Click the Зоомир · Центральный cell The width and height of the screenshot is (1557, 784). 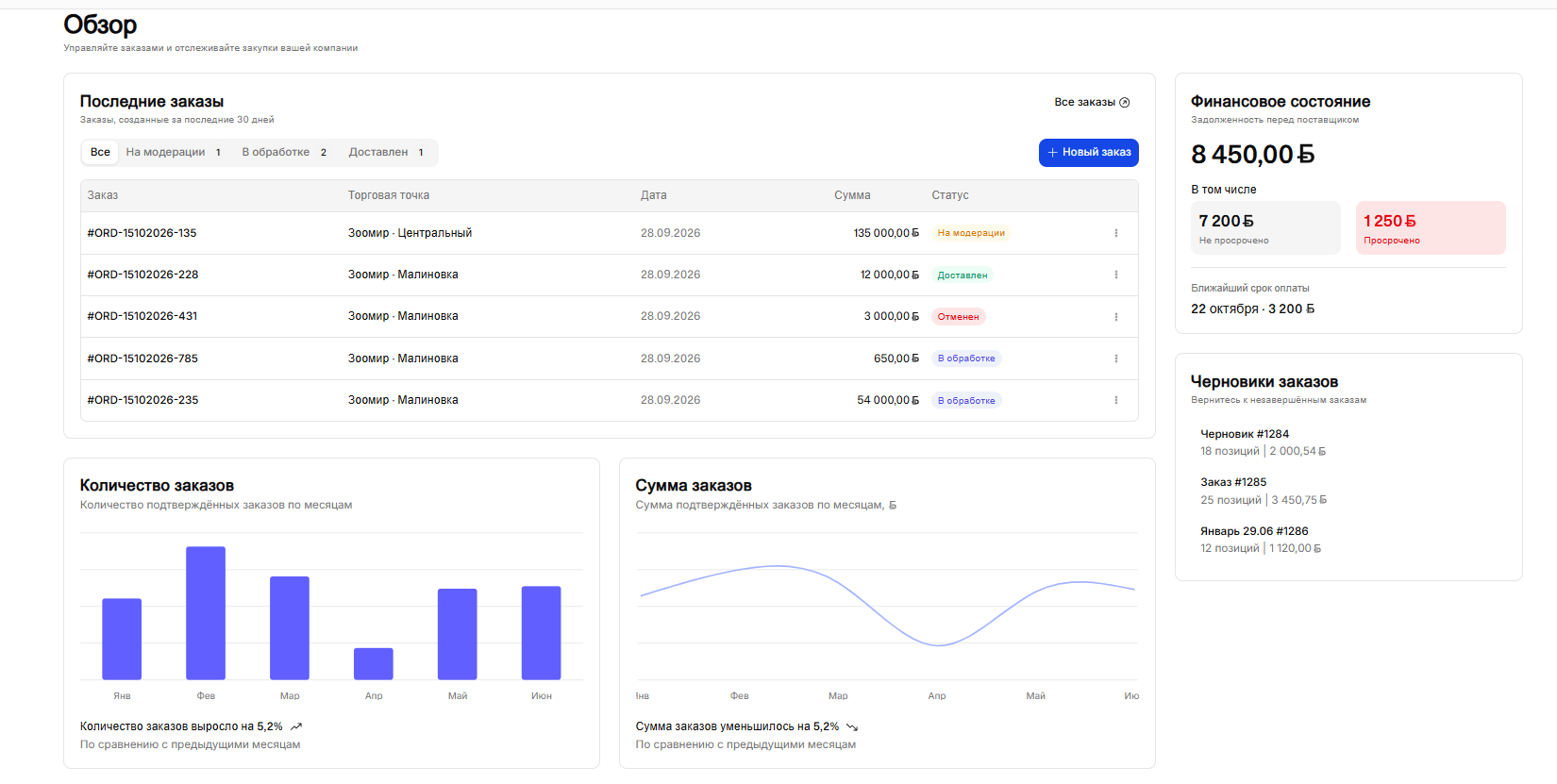click(x=410, y=233)
